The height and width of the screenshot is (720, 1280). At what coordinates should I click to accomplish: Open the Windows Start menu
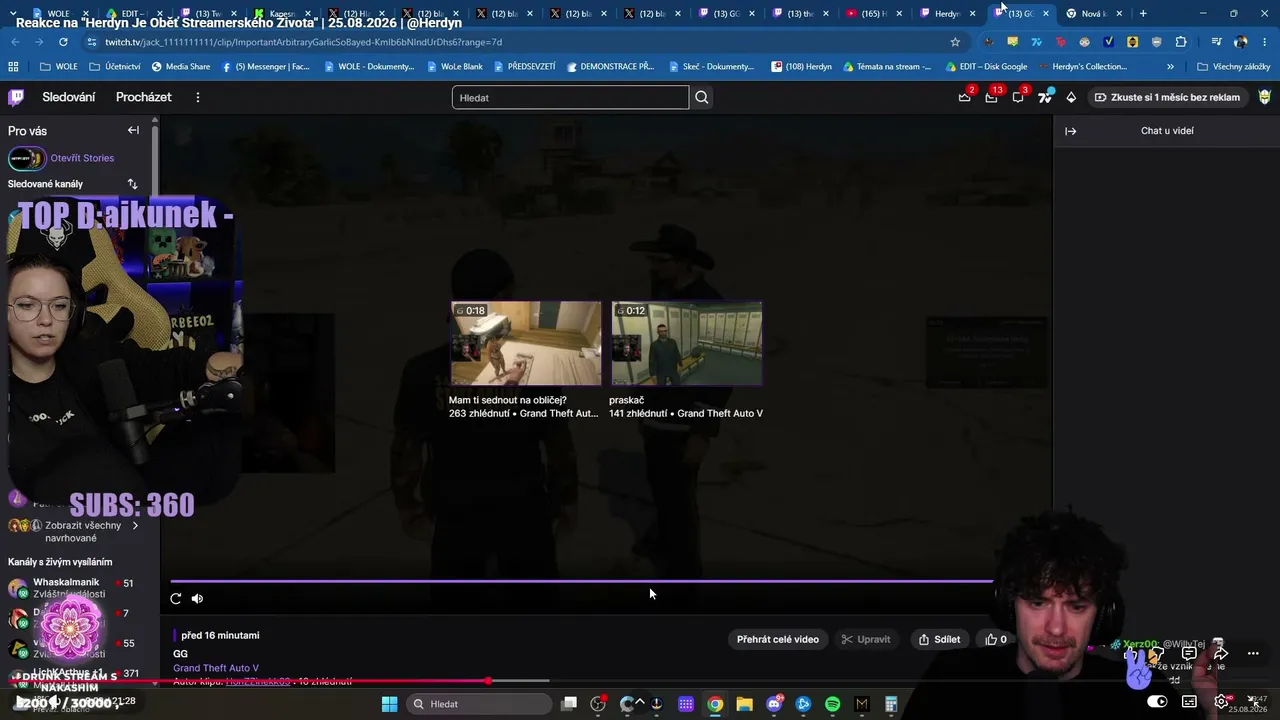(390, 704)
